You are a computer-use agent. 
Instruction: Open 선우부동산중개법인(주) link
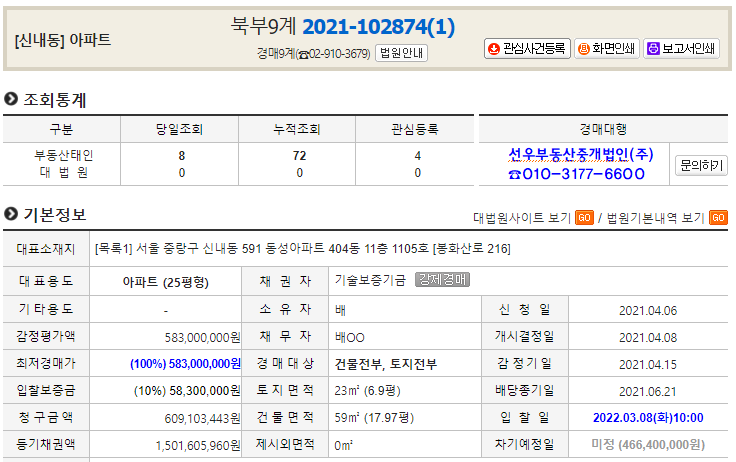click(x=581, y=154)
